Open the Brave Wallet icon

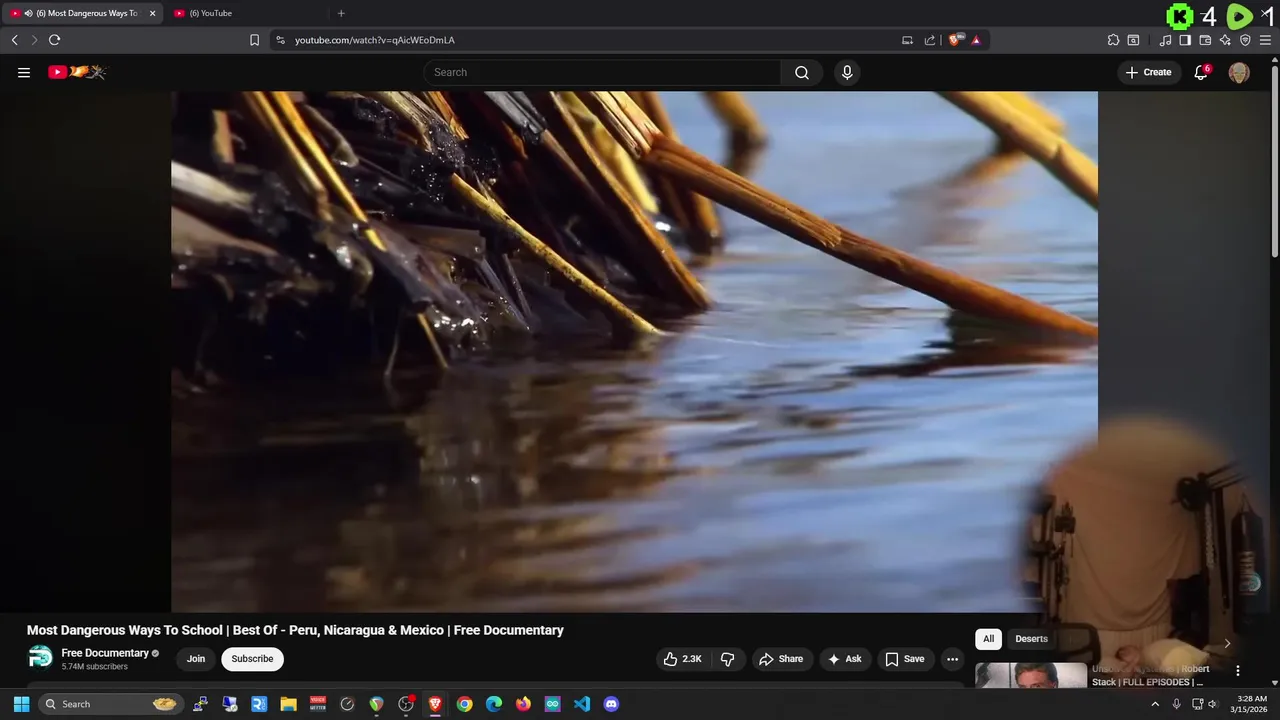pos(1205,40)
